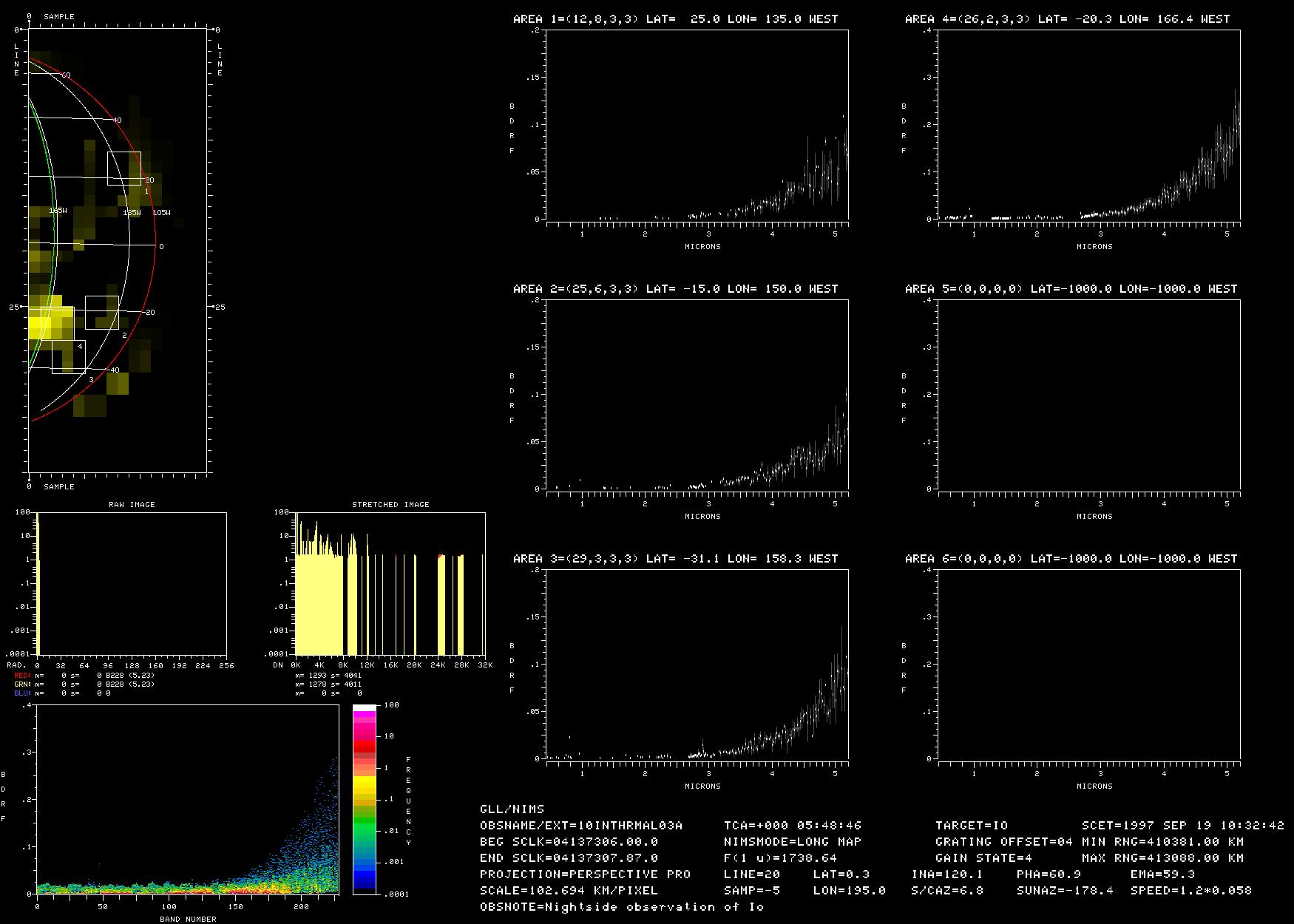Click the Area 4 spectrum plot
Viewport: 1294px width, 924px height.
1088,126
